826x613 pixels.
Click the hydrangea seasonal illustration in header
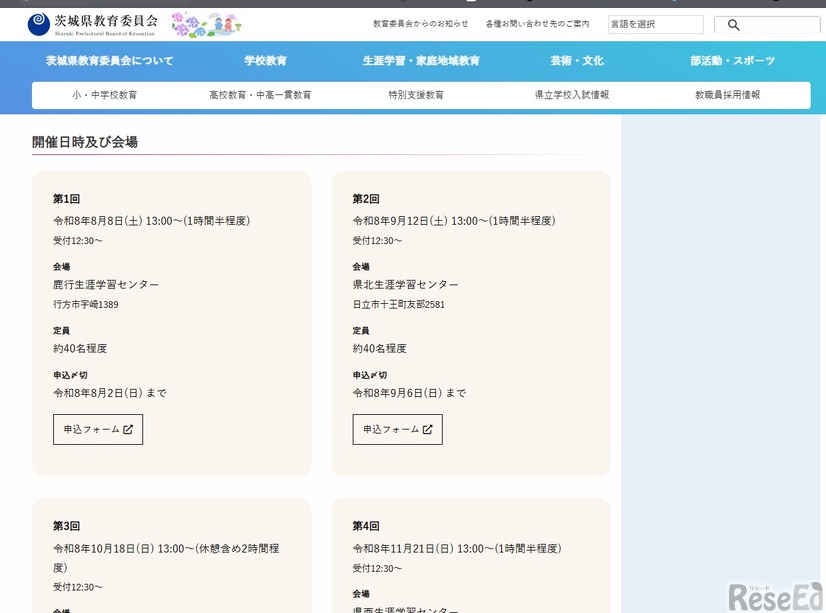coord(206,25)
